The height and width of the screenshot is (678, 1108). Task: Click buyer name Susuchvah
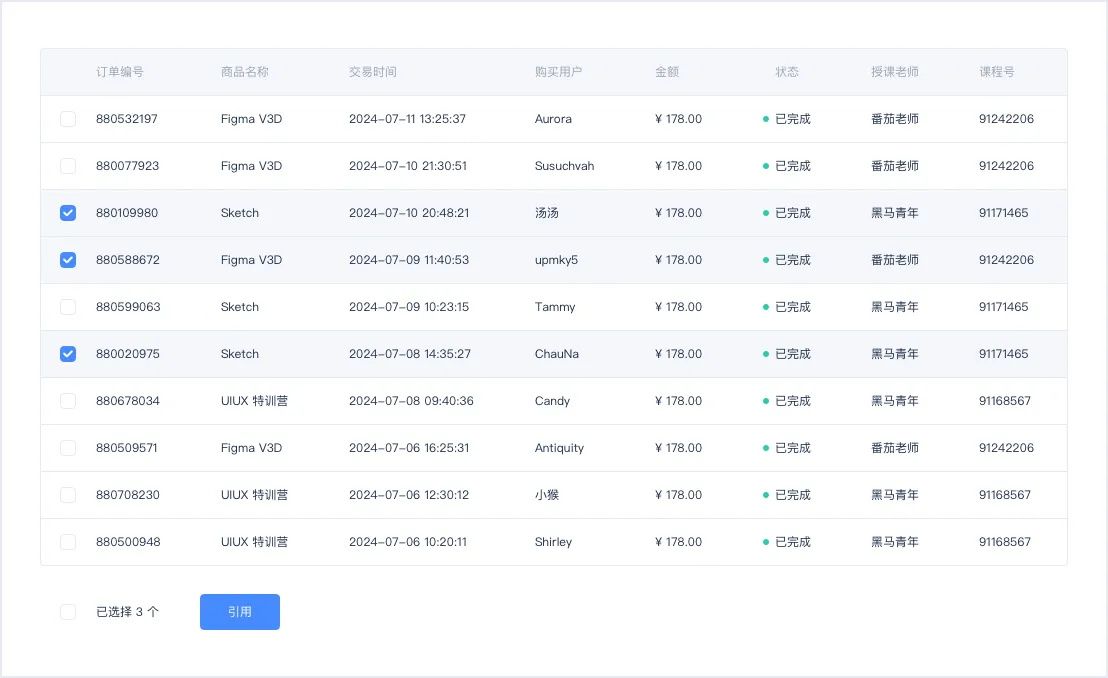tap(564, 166)
